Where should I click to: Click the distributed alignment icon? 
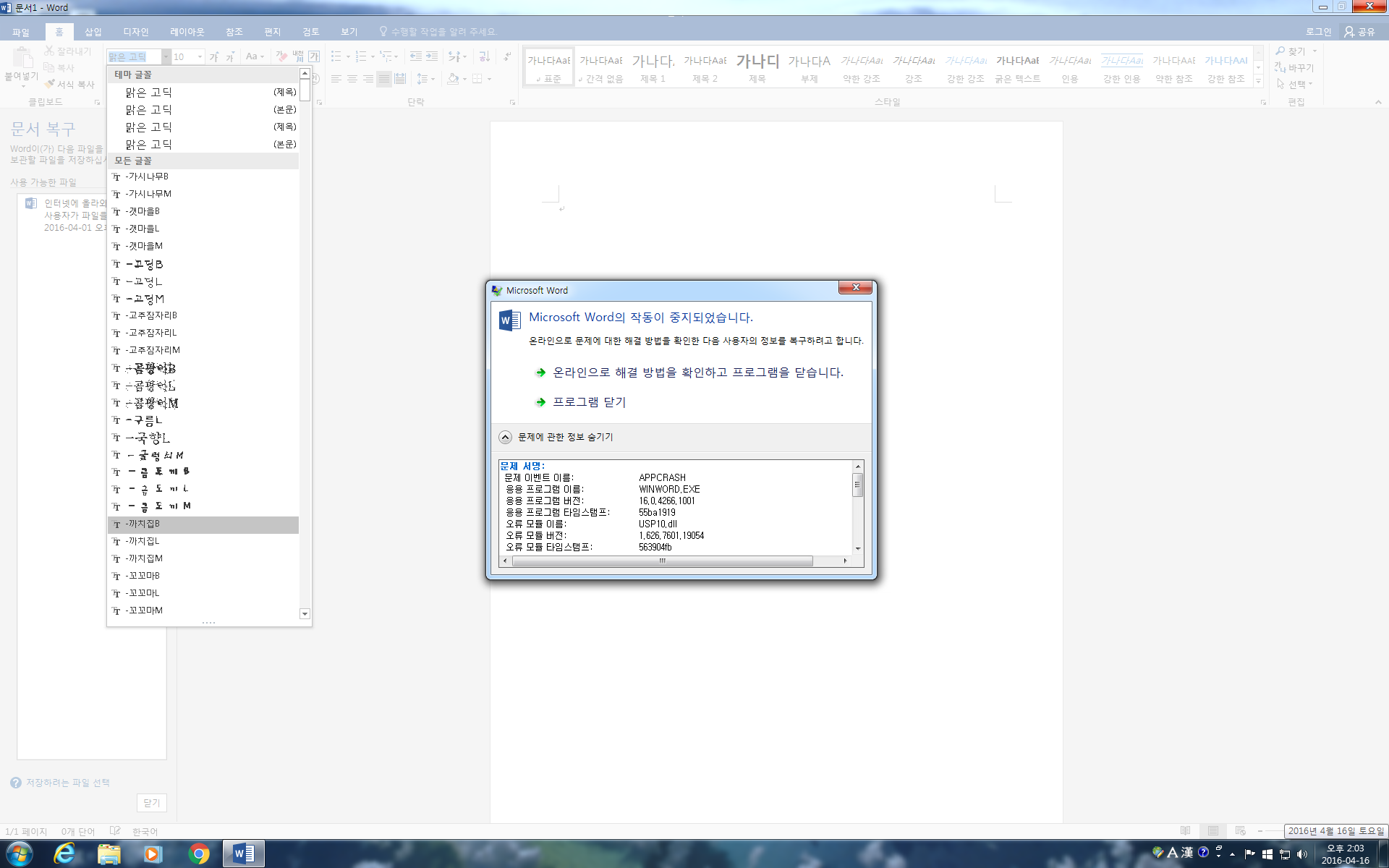click(400, 79)
